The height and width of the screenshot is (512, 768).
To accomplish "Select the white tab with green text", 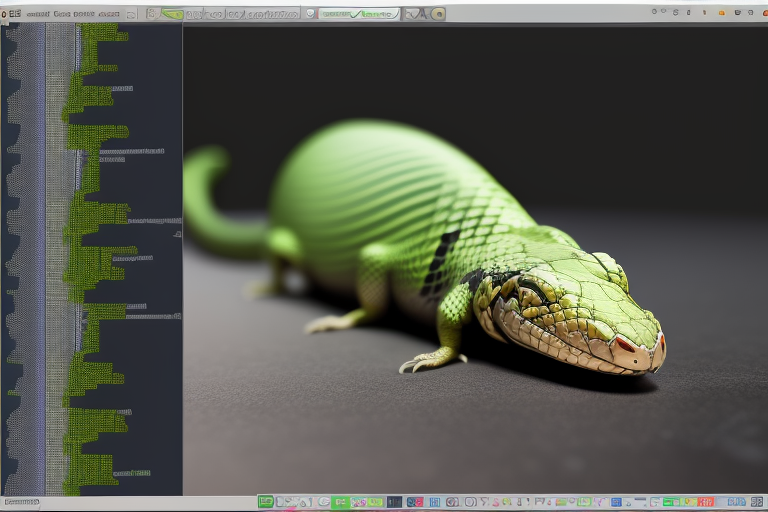I will click(360, 14).
